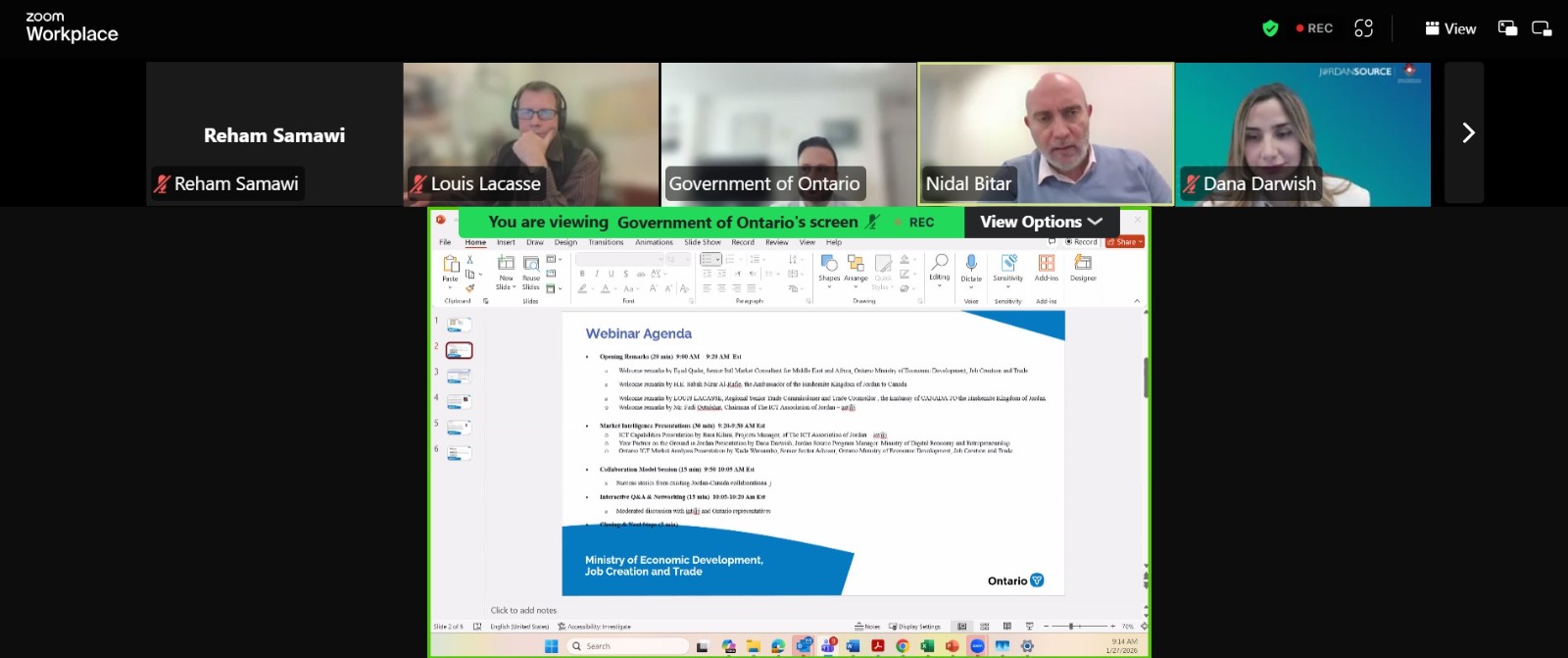The width and height of the screenshot is (1568, 658).
Task: Open the Zoom apps icon beside REC
Action: click(1363, 28)
